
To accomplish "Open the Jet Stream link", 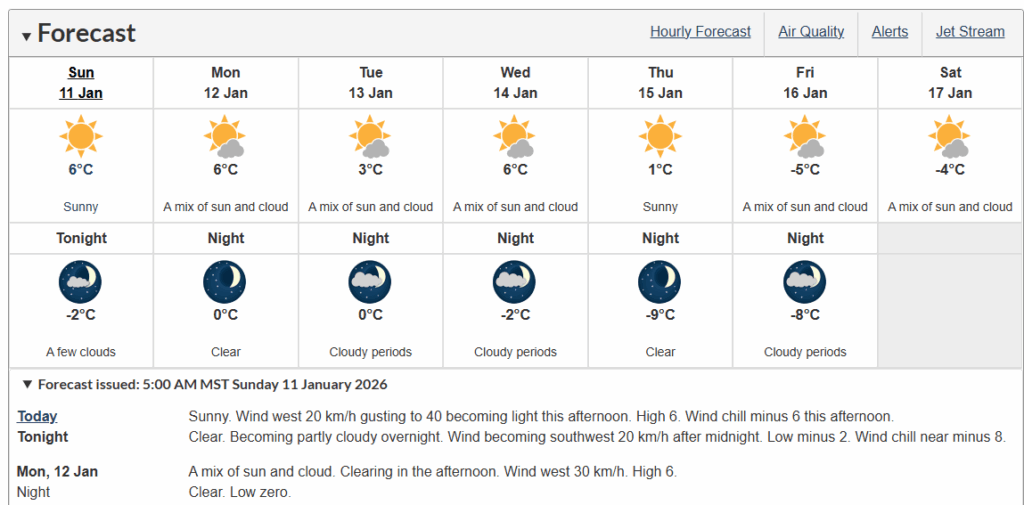I will click(x=970, y=32).
